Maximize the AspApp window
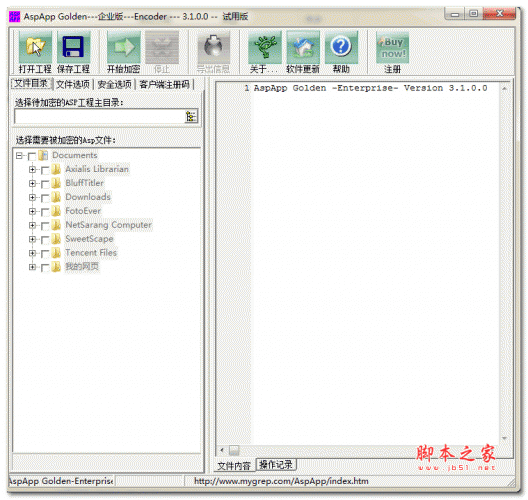Screen dimensions: 528x500 [473, 14]
